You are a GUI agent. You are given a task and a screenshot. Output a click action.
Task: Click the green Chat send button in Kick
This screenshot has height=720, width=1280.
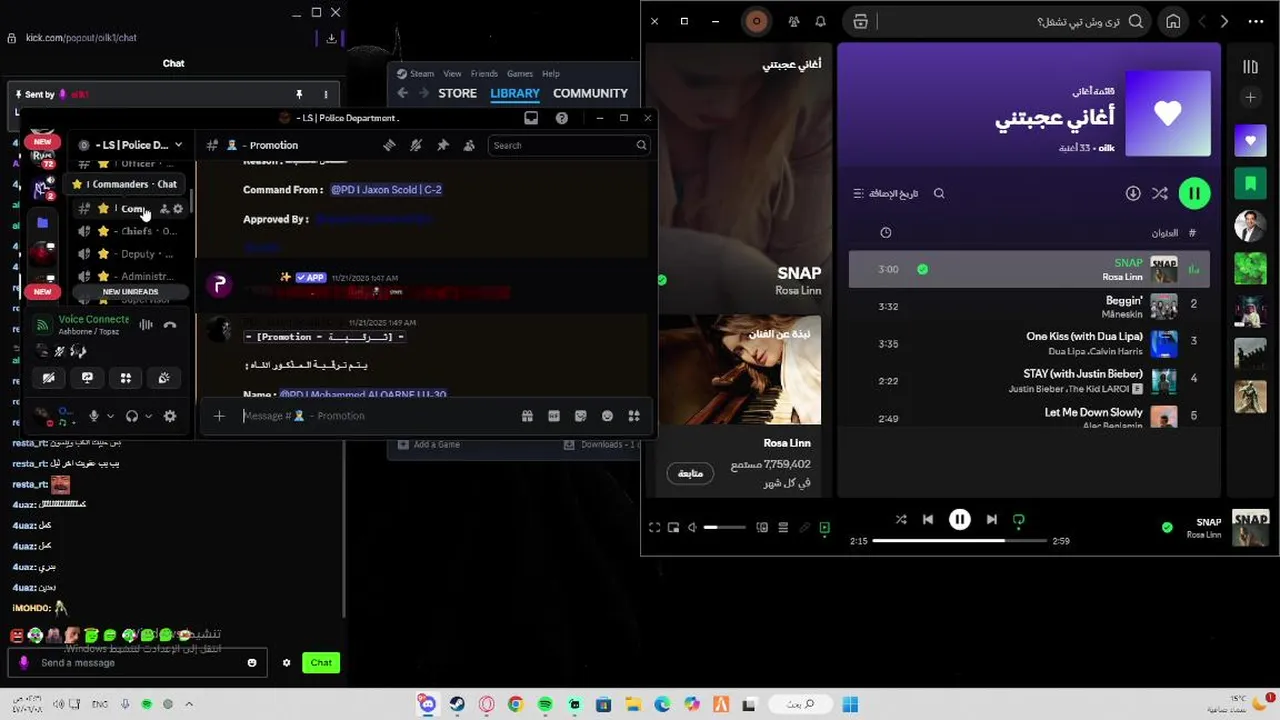(x=321, y=662)
